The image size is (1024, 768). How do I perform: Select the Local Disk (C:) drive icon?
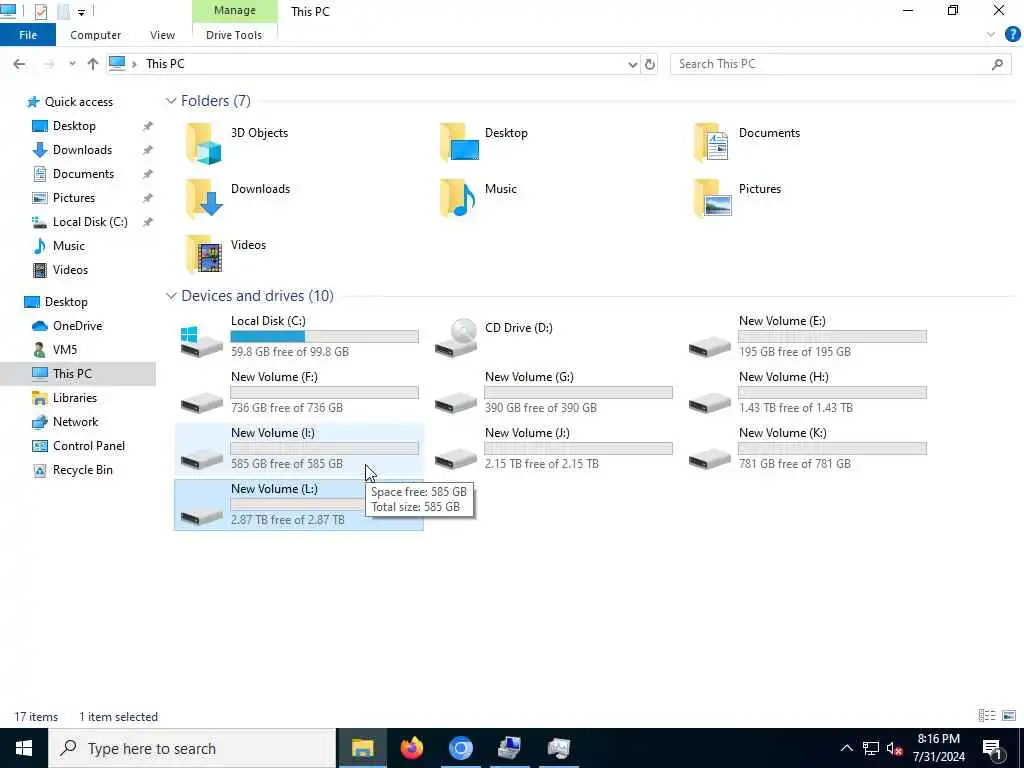(202, 340)
